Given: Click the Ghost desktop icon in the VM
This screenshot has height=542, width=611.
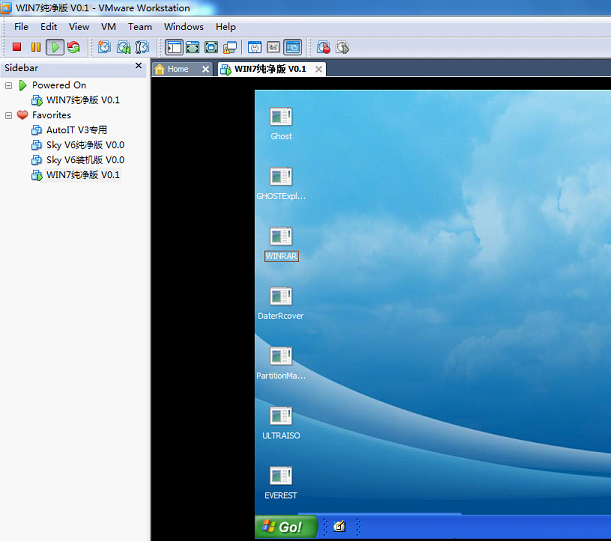Looking at the screenshot, I should coord(281,117).
